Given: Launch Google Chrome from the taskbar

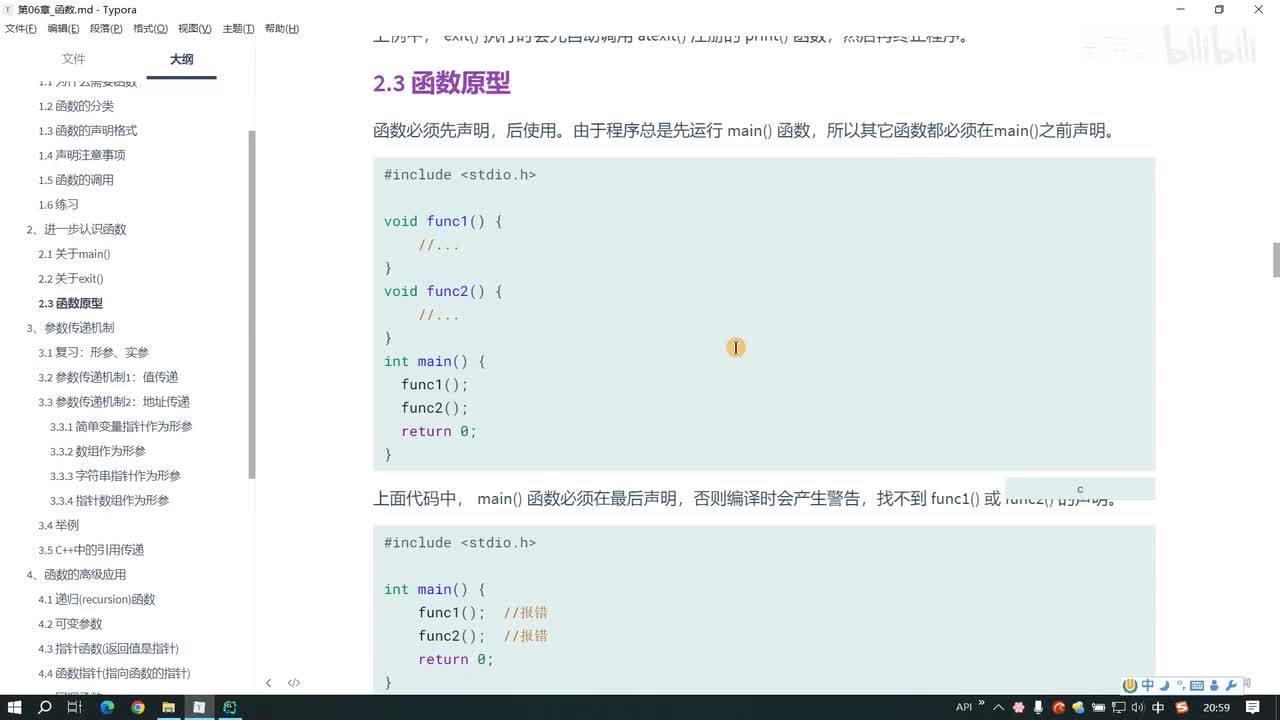Looking at the screenshot, I should pyautogui.click(x=138, y=707).
